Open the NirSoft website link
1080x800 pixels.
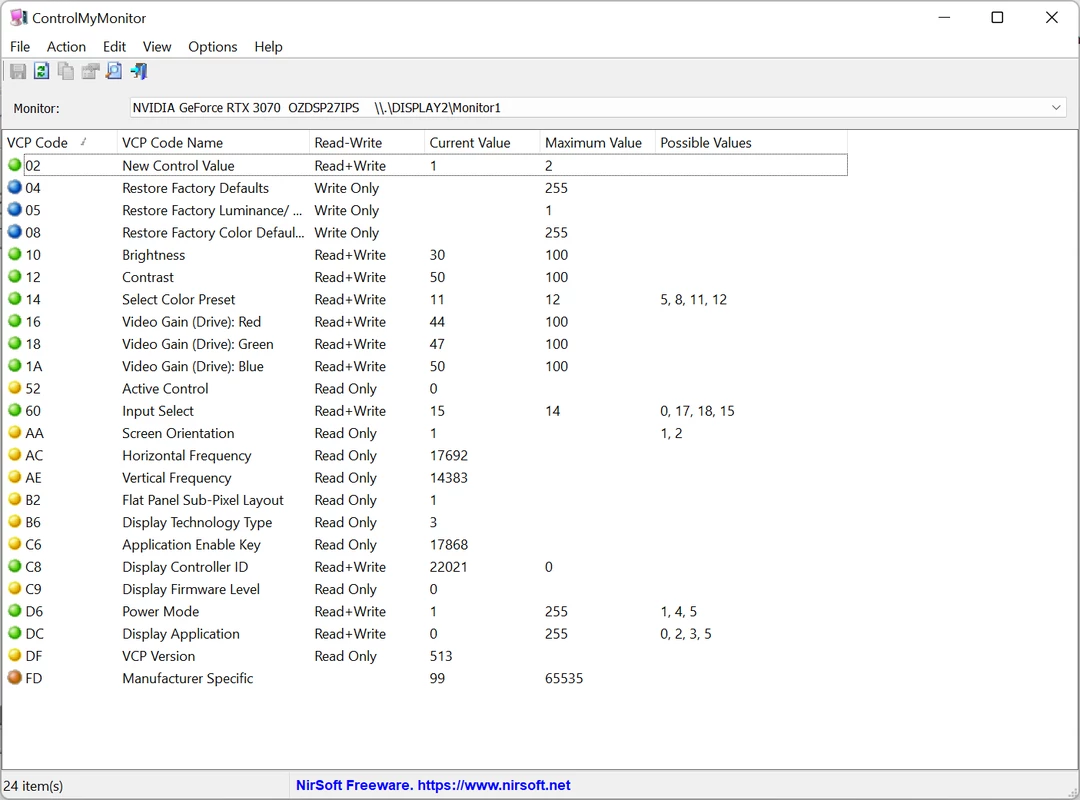[x=433, y=785]
